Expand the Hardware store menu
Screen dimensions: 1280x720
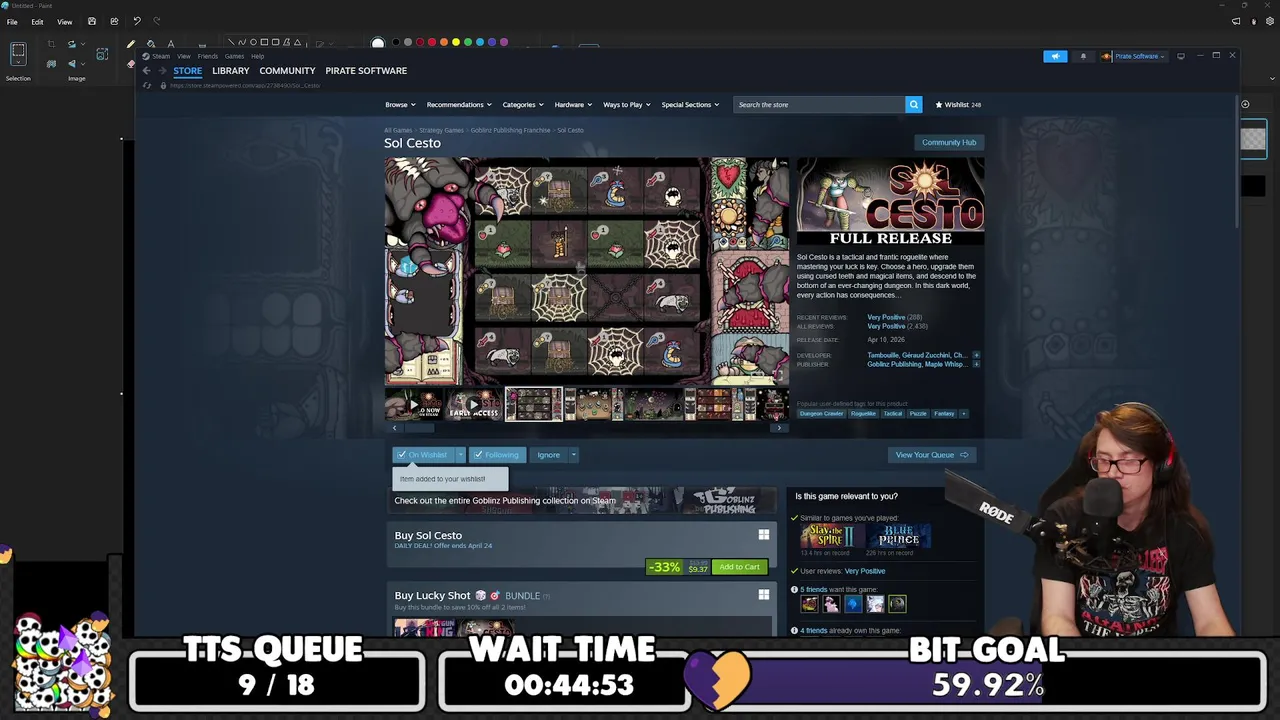[573, 104]
